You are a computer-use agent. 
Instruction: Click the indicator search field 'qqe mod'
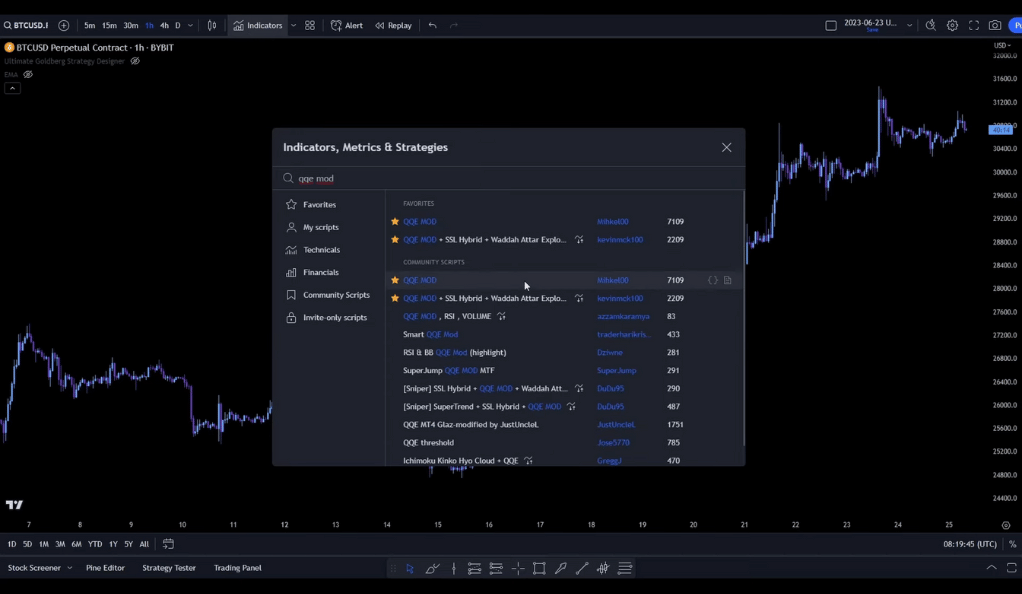point(508,178)
